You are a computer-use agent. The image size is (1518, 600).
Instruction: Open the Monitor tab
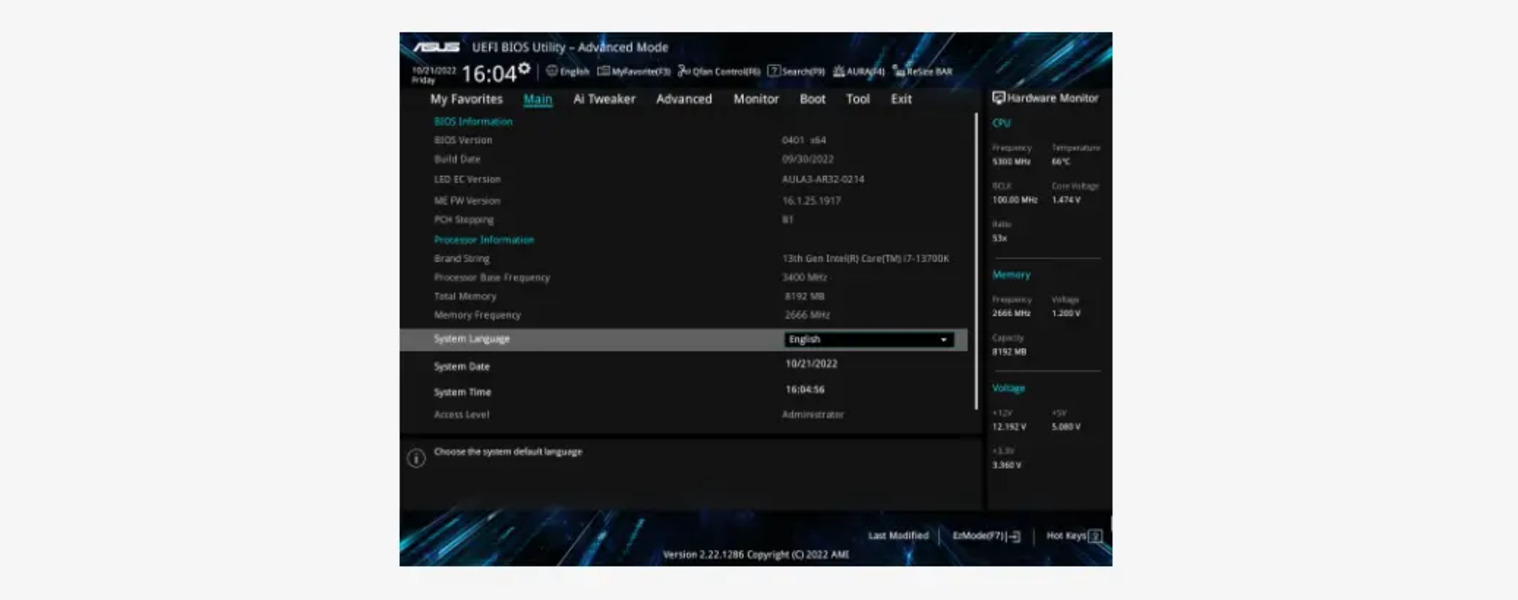point(756,99)
